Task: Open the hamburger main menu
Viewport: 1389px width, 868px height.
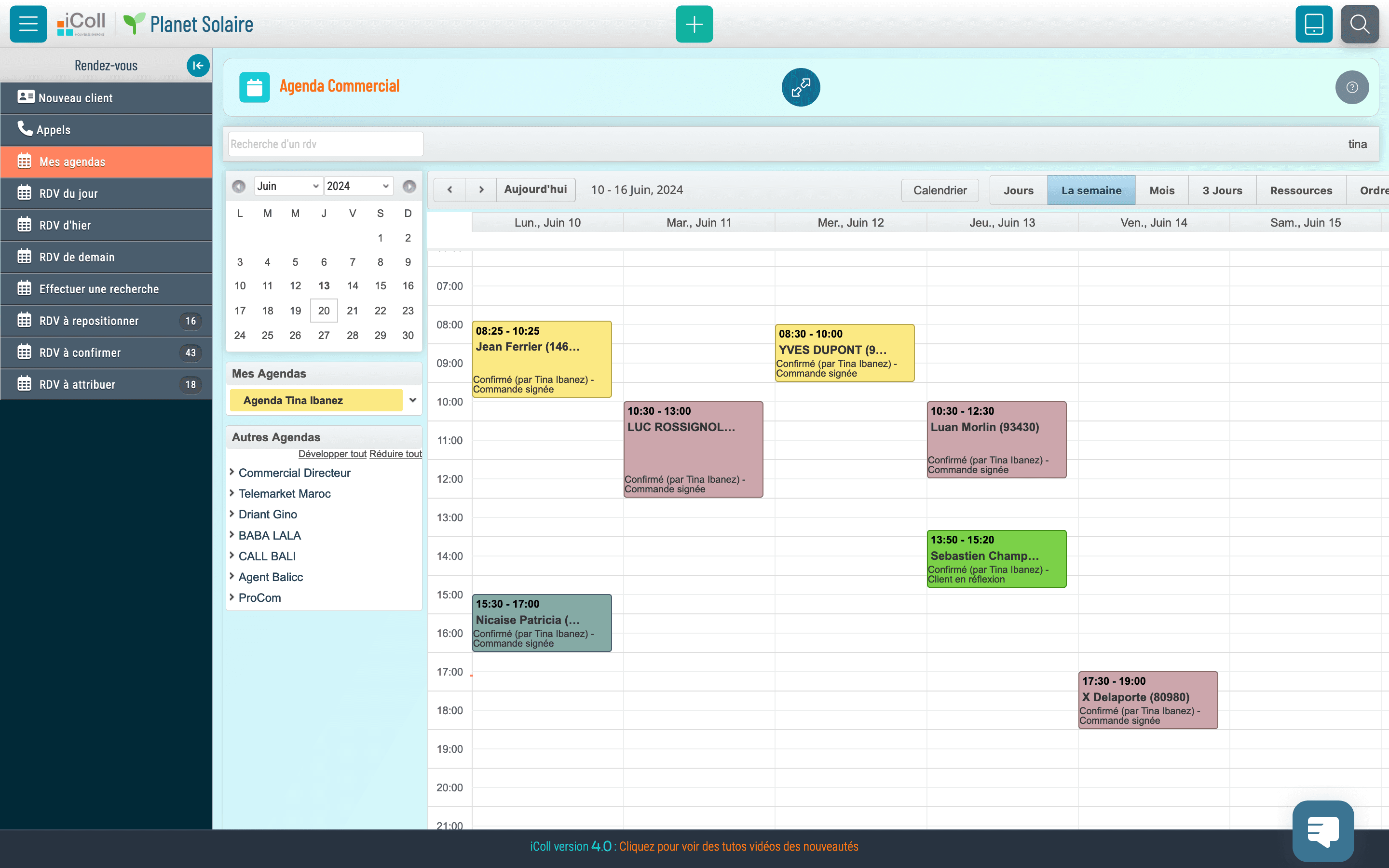Action: [28, 24]
